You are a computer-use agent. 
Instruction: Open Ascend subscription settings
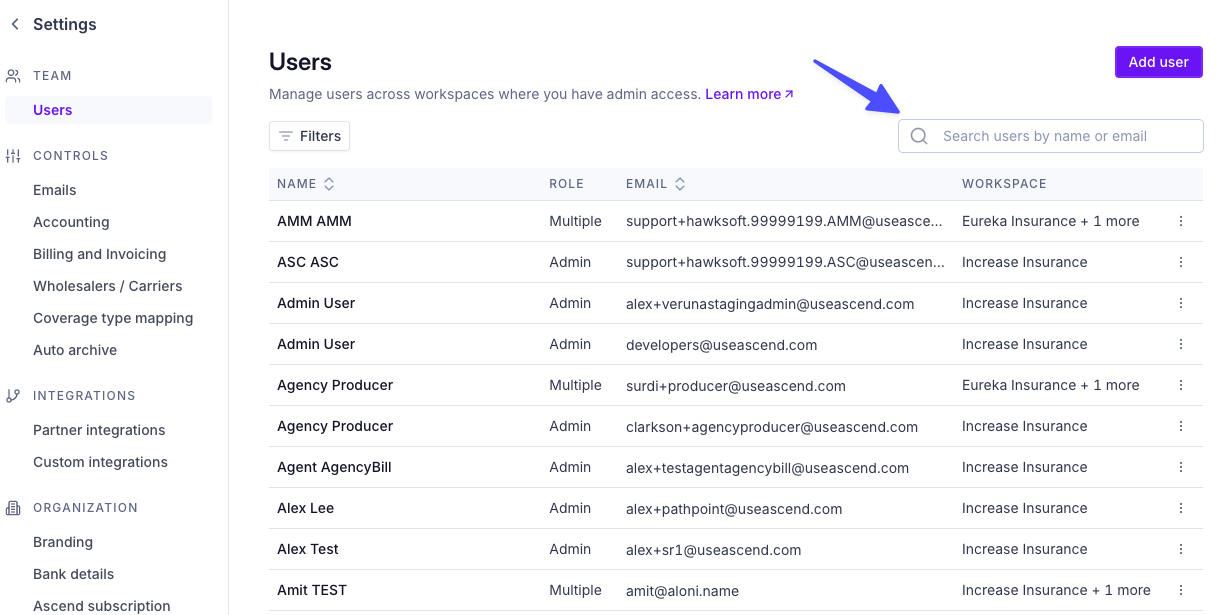click(102, 606)
